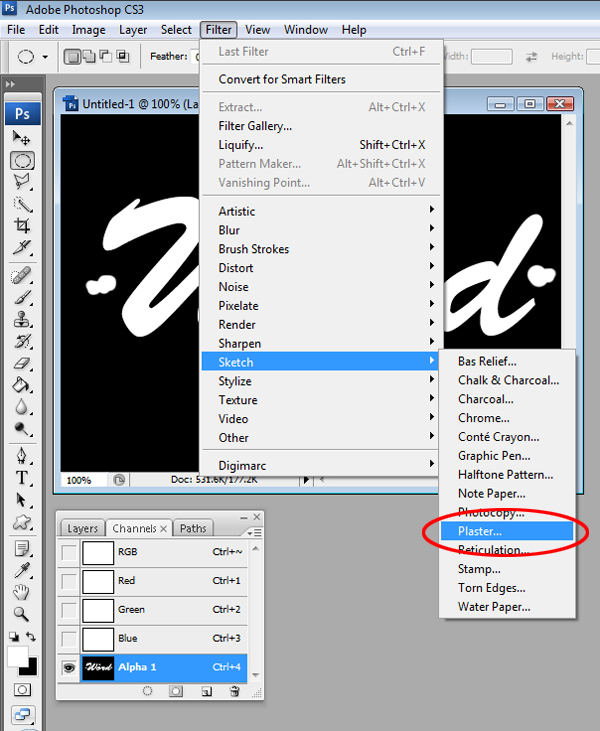
Task: Select the Blur tool
Action: coord(21,407)
